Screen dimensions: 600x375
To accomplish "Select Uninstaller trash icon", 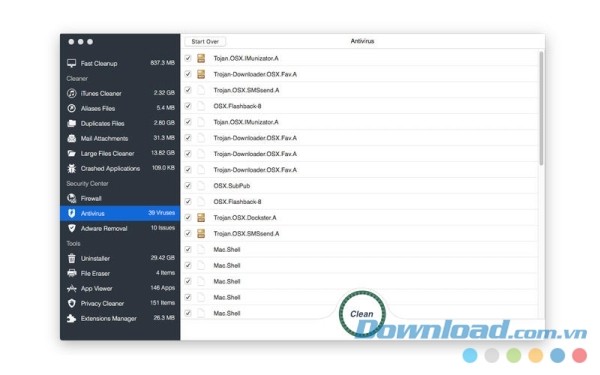I will click(x=72, y=258).
